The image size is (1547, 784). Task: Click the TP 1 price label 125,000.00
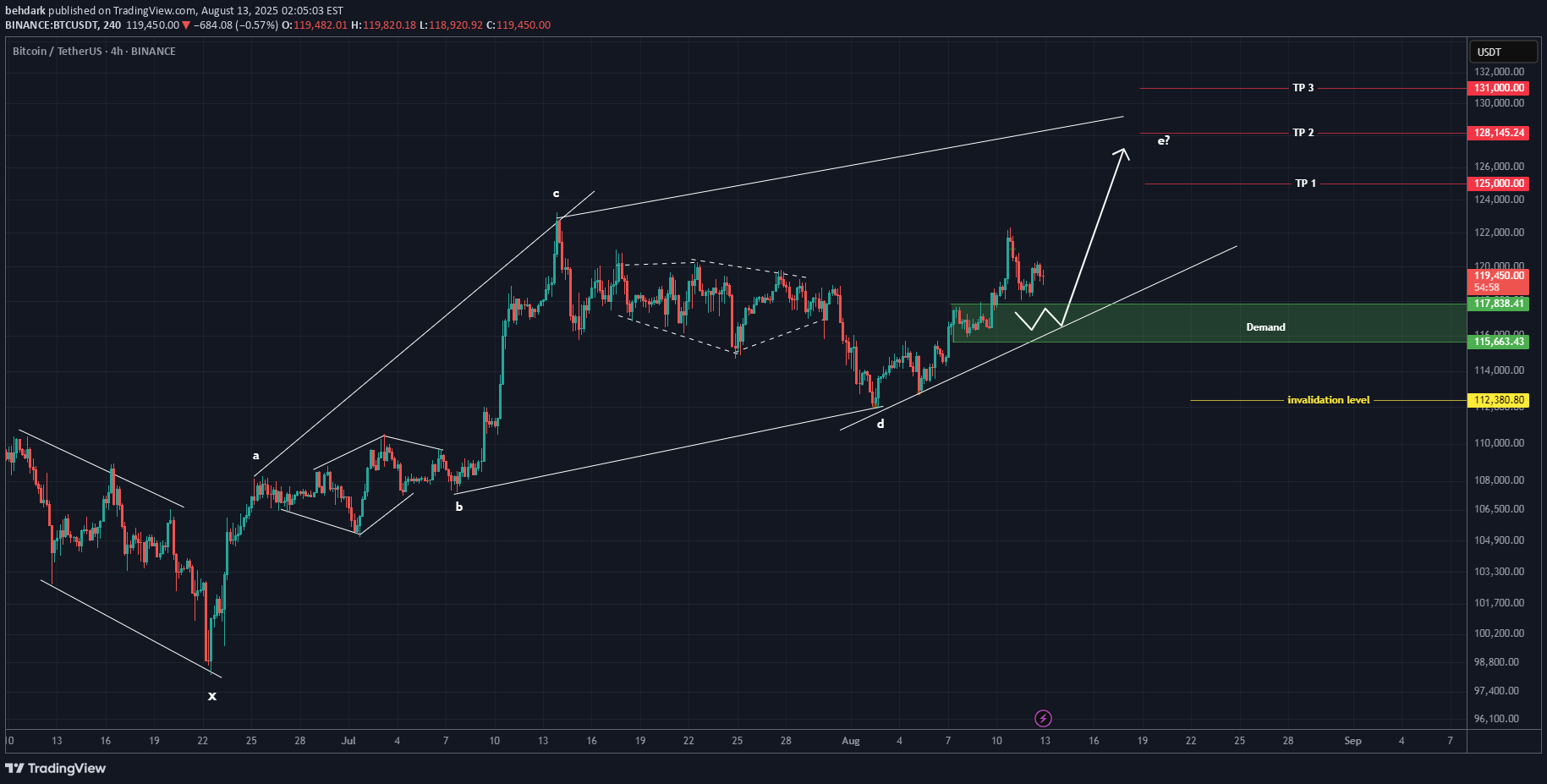[1499, 184]
